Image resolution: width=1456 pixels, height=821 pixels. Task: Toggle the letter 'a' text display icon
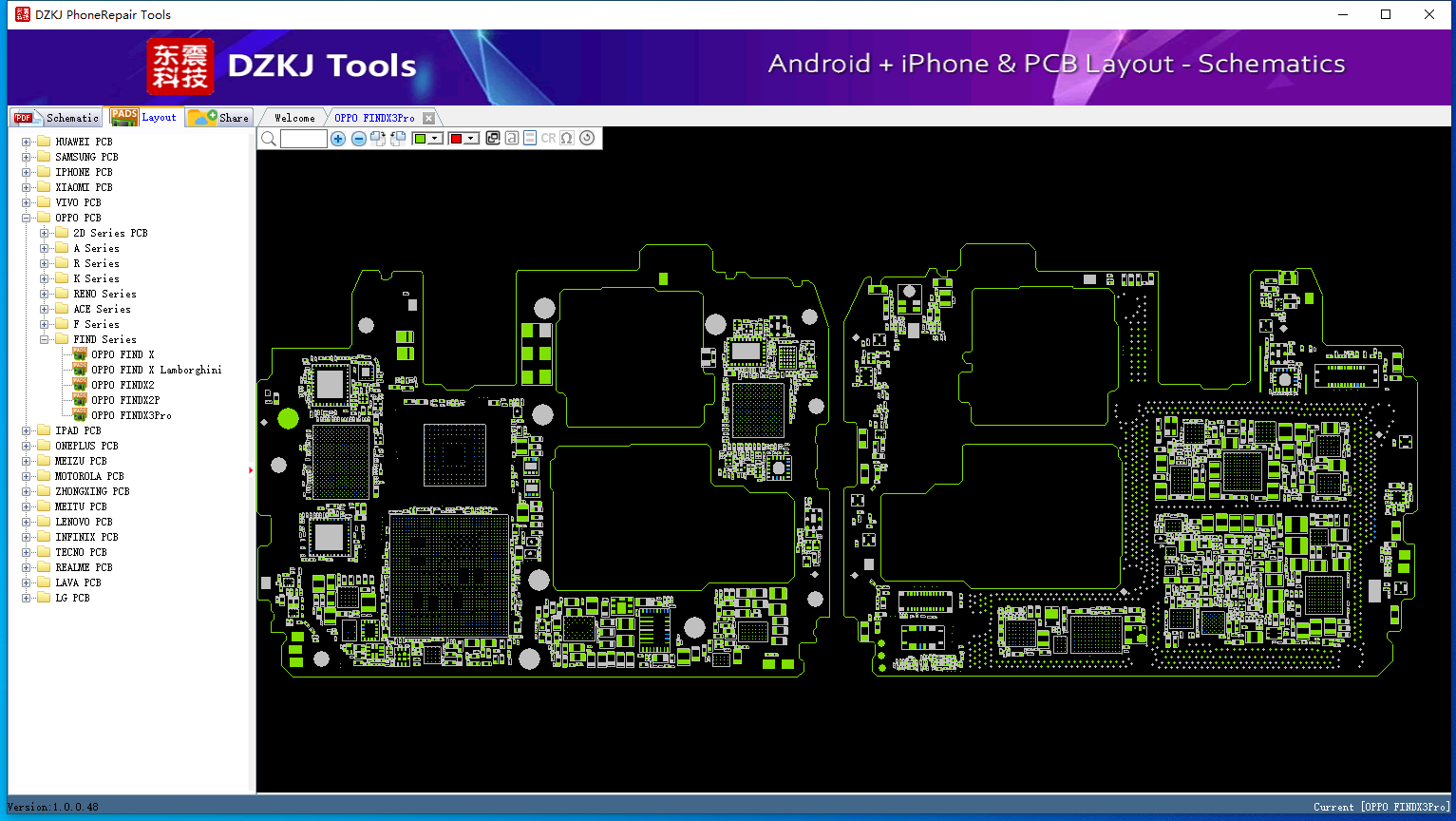point(512,138)
